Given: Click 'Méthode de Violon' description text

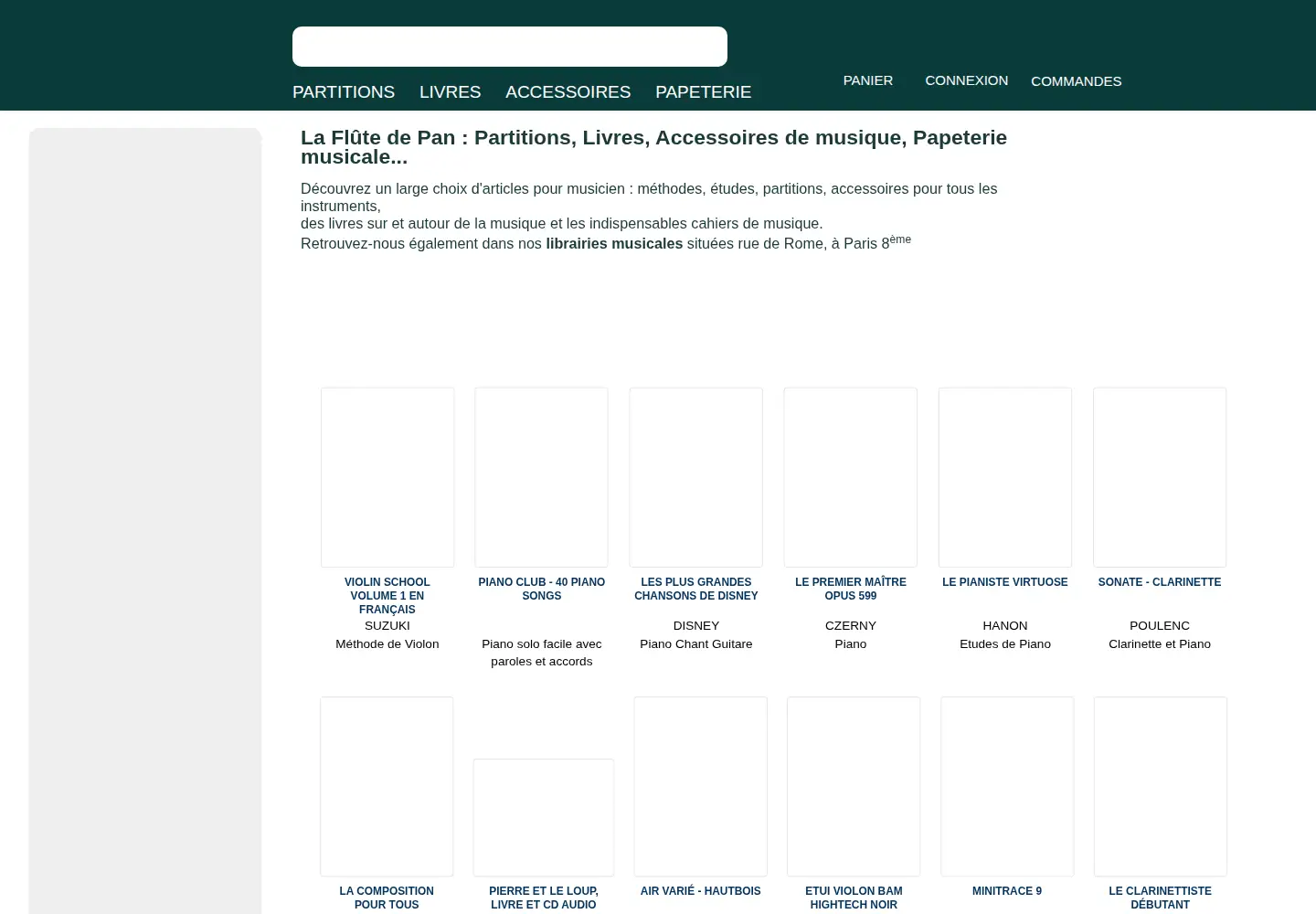Looking at the screenshot, I should (387, 644).
